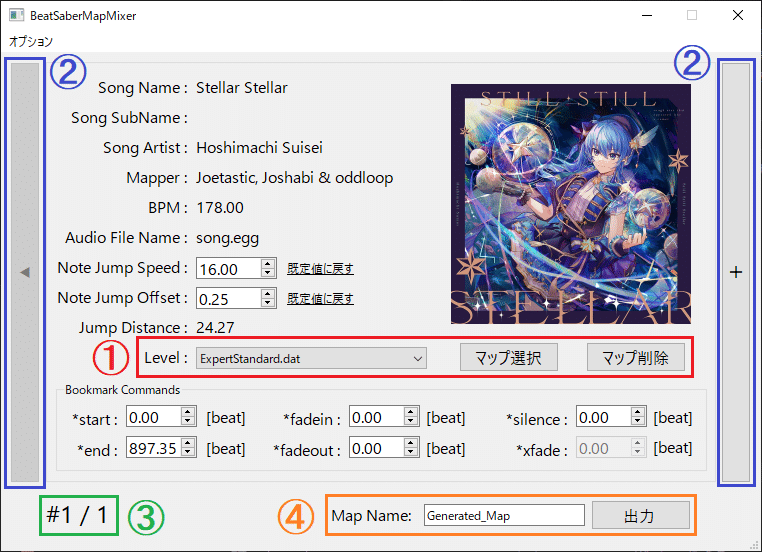The width and height of the screenshot is (762, 552).
Task: Decrease Note Jump Speed with down arrow
Action: click(x=268, y=273)
